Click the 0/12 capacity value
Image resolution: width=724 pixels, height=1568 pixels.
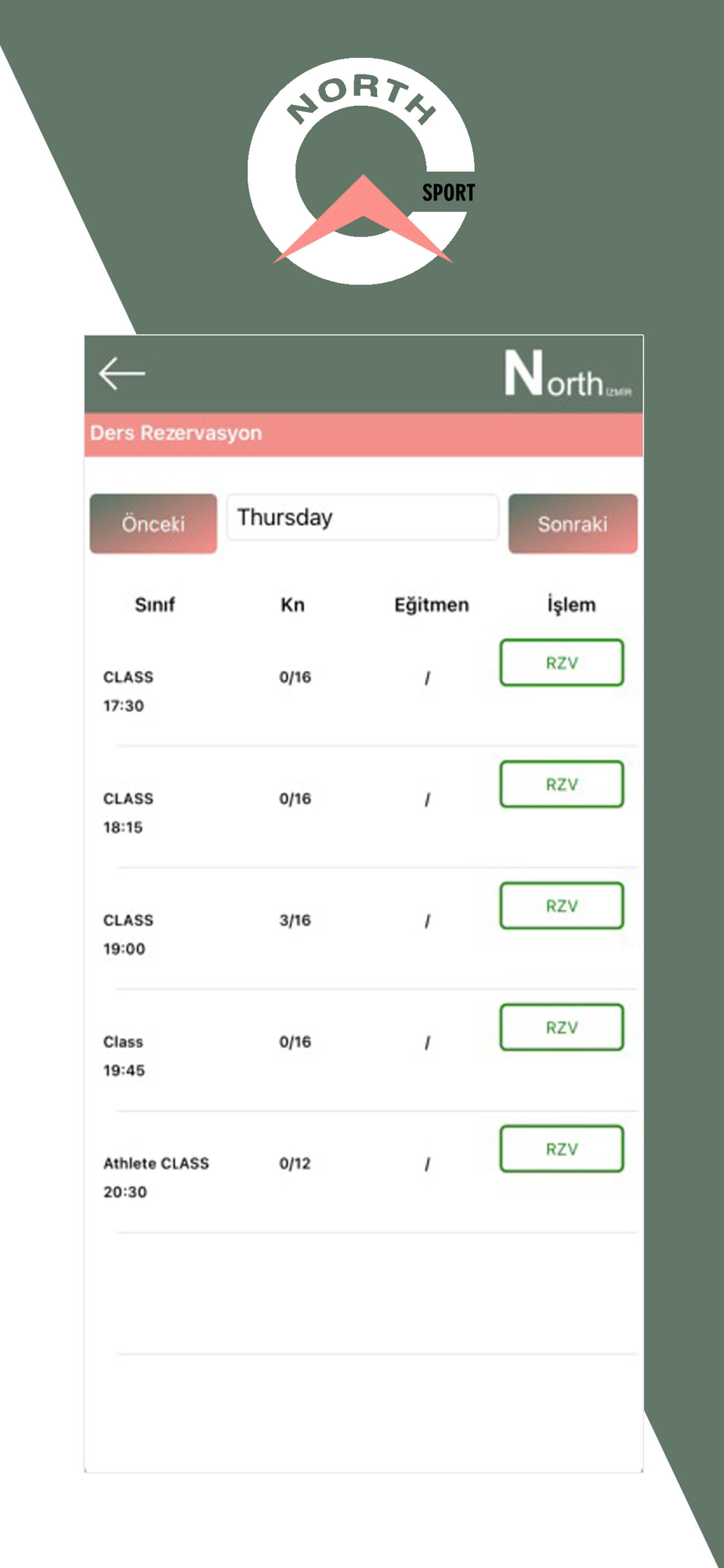click(x=295, y=1163)
